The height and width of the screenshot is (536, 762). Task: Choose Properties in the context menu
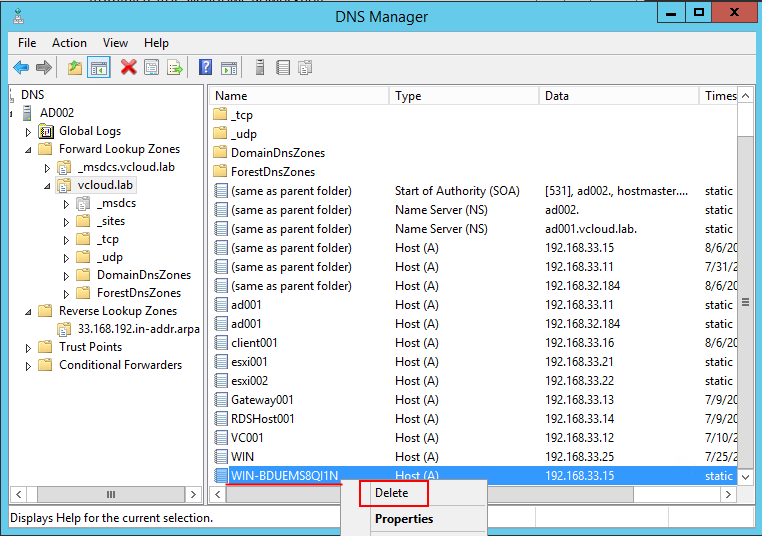(x=404, y=519)
